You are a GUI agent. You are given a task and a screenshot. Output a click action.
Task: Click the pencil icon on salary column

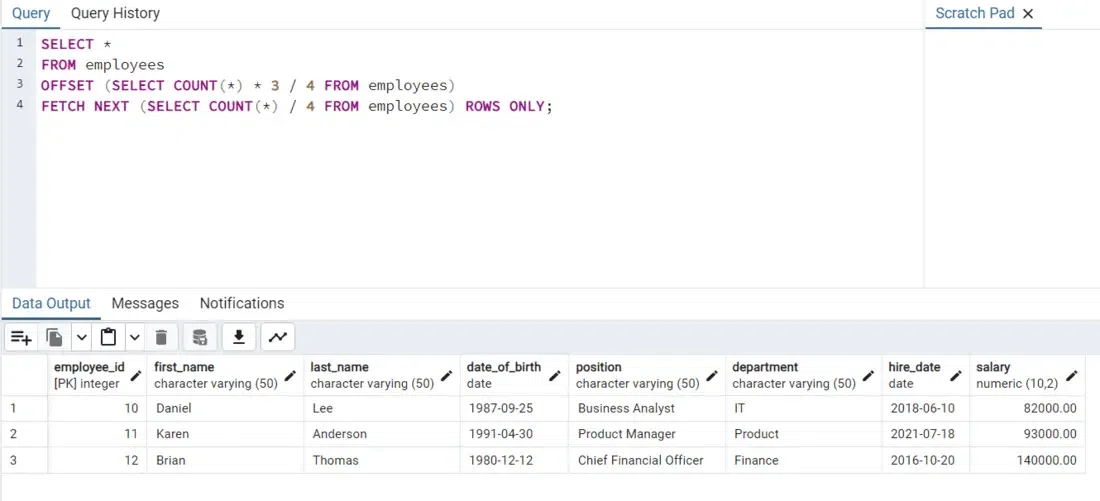tap(1072, 376)
